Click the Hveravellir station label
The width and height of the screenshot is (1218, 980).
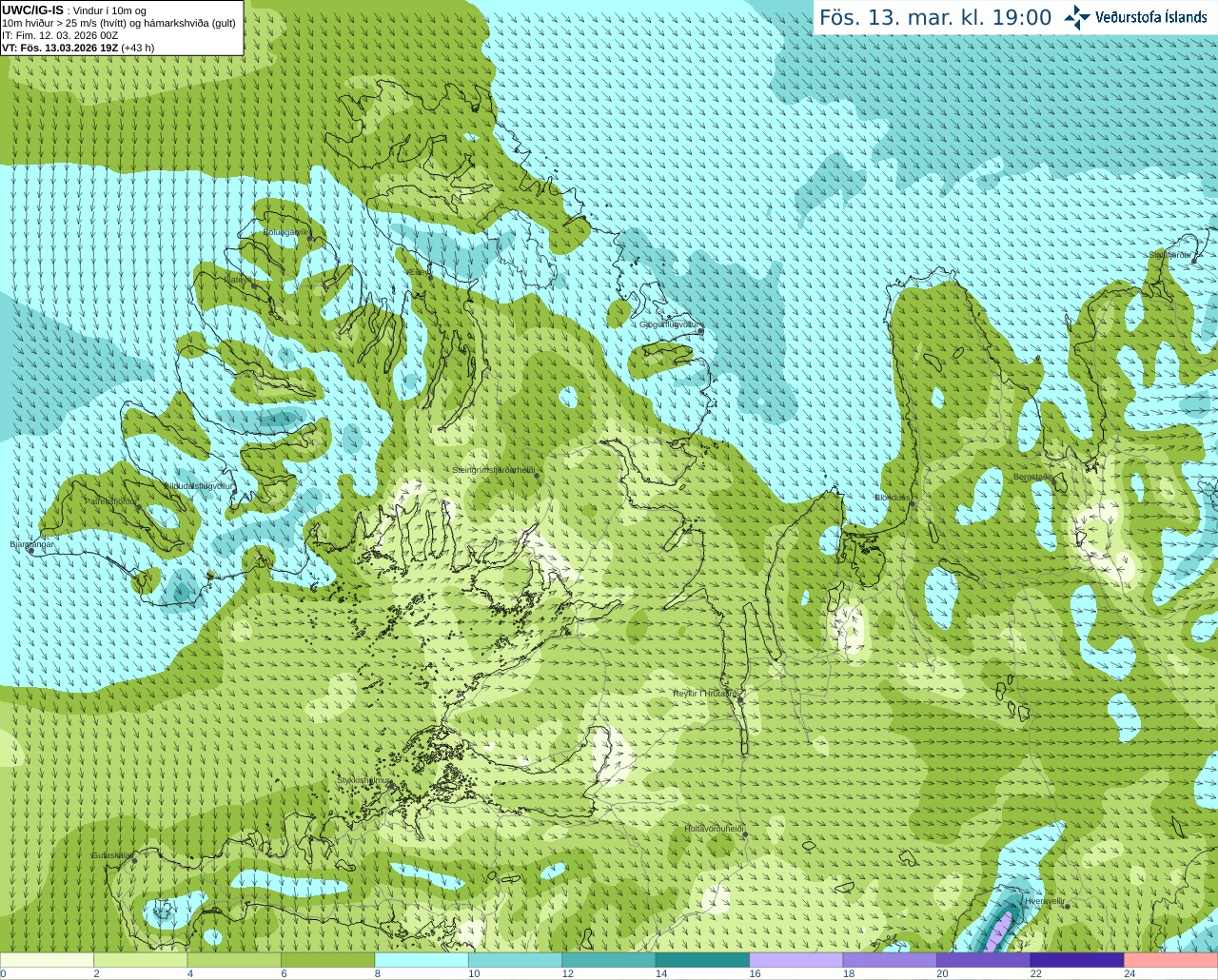coord(1044,900)
